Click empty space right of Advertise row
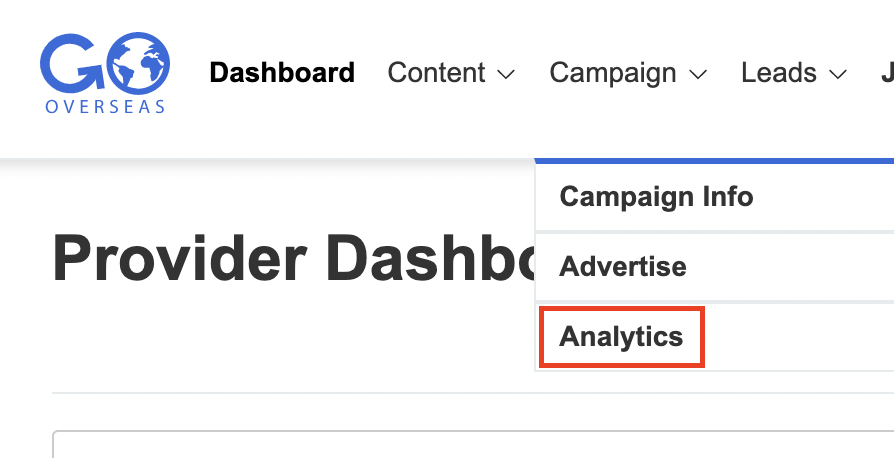This screenshot has width=894, height=458. click(793, 267)
